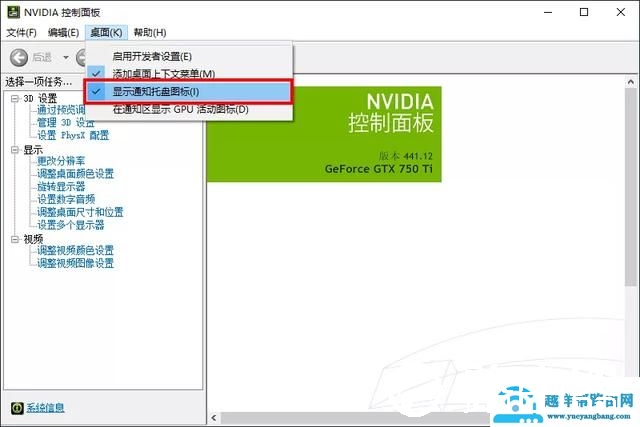This screenshot has width=640, height=427.
Task: Select 3D 设置 tree category label
Action: point(40,98)
